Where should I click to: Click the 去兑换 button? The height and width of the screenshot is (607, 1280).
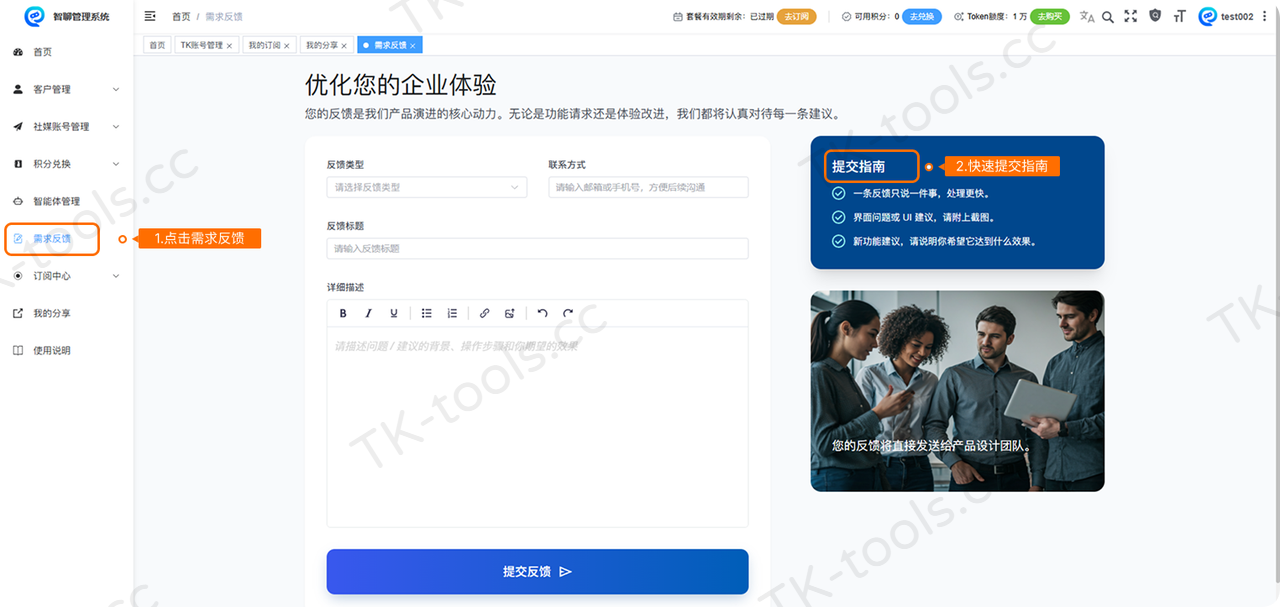pos(922,17)
